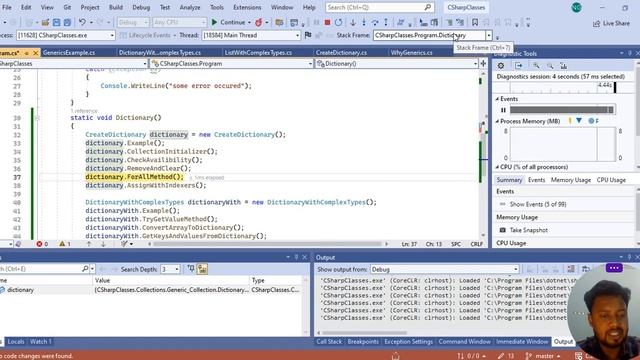Pause the Events track in Diagnostic Tools
This screenshot has height=360, width=640.
coord(503,110)
